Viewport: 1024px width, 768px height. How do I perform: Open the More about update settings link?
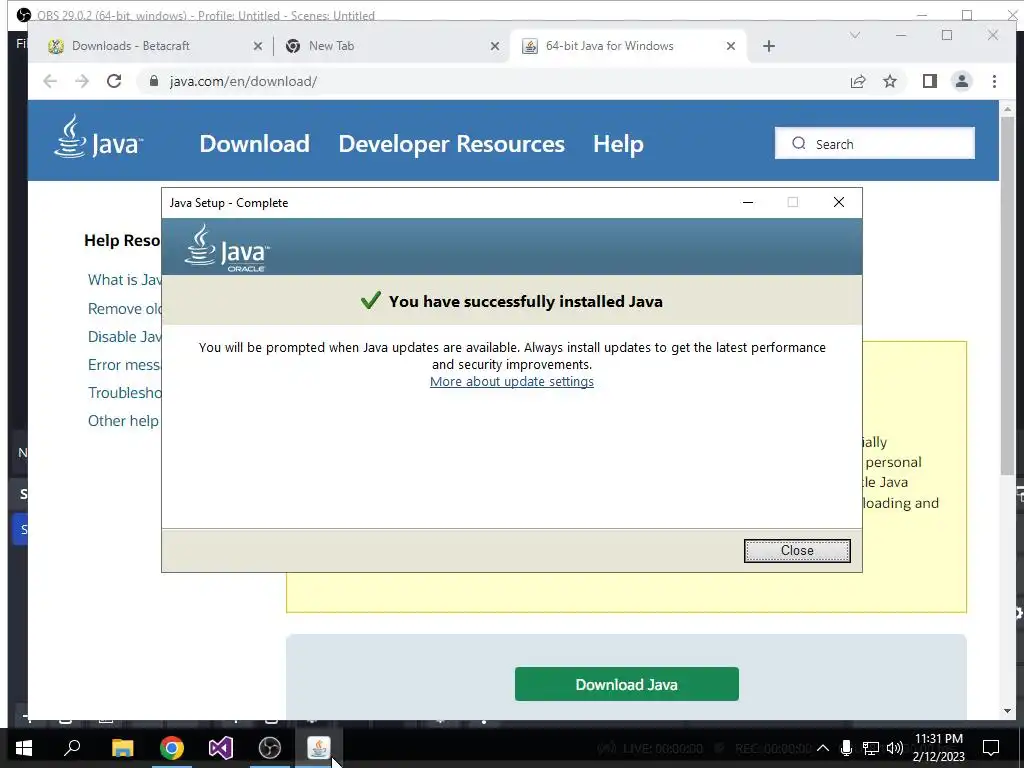511,381
